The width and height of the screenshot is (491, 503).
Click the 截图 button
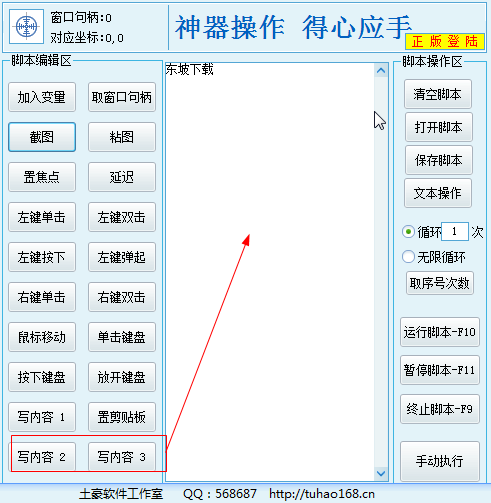[42, 137]
